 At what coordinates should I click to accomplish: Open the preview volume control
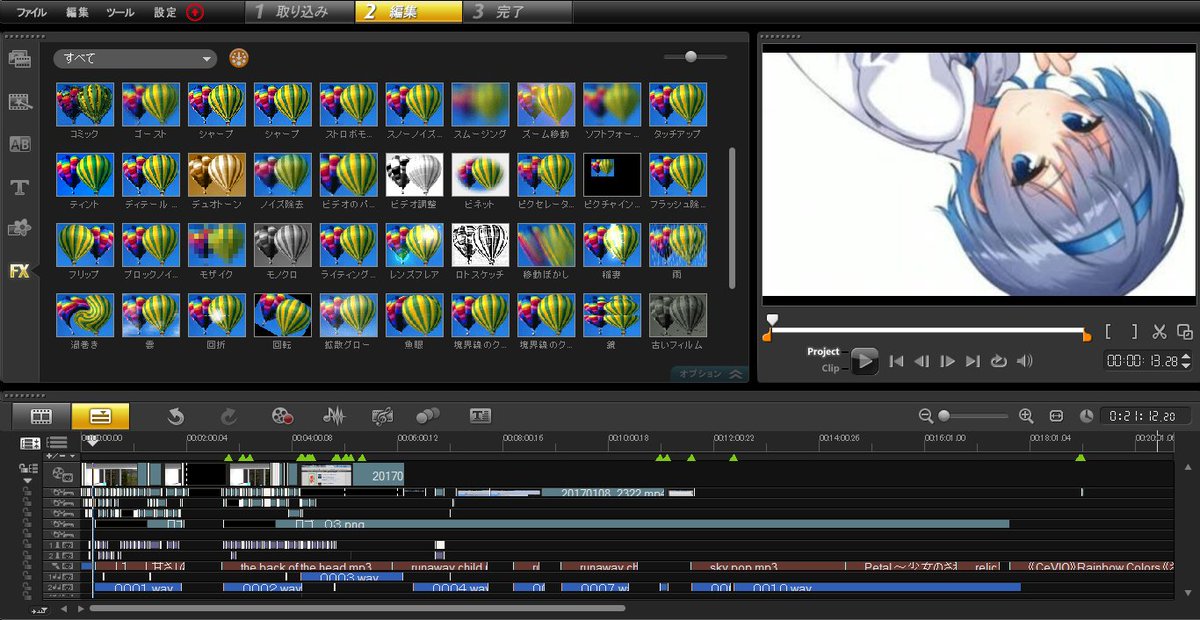(x=1024, y=361)
